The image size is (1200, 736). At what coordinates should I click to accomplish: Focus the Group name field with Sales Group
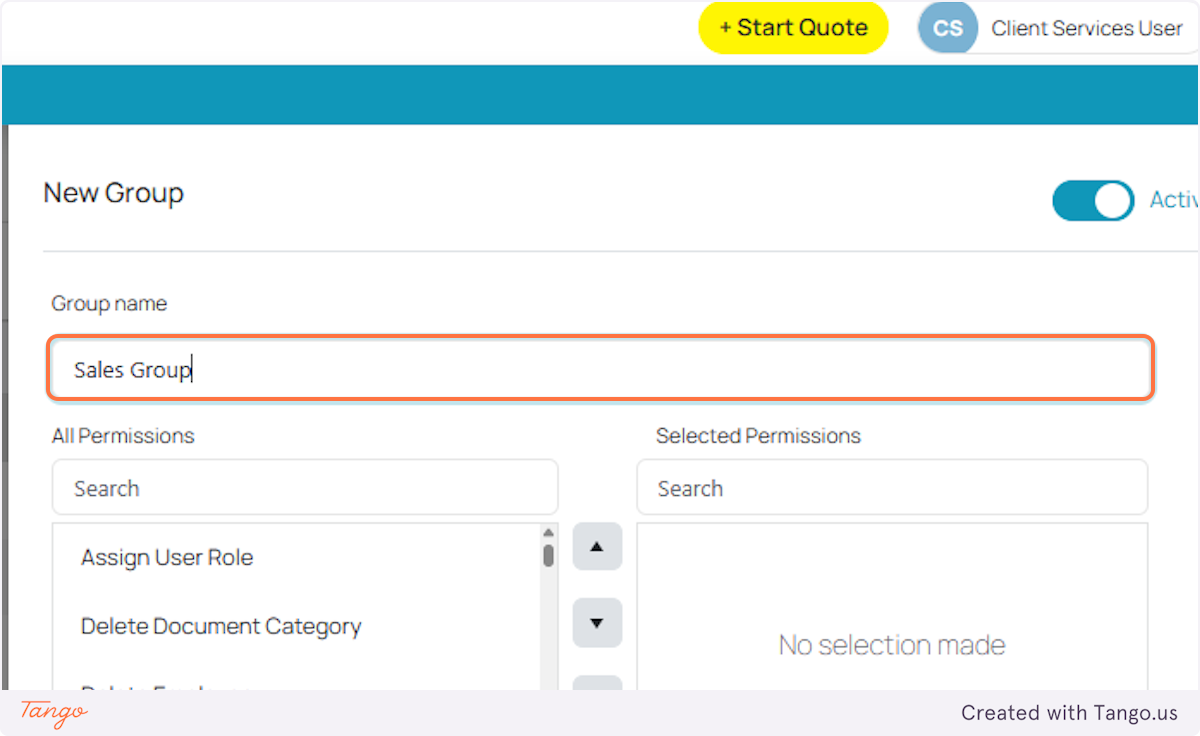pyautogui.click(x=601, y=369)
